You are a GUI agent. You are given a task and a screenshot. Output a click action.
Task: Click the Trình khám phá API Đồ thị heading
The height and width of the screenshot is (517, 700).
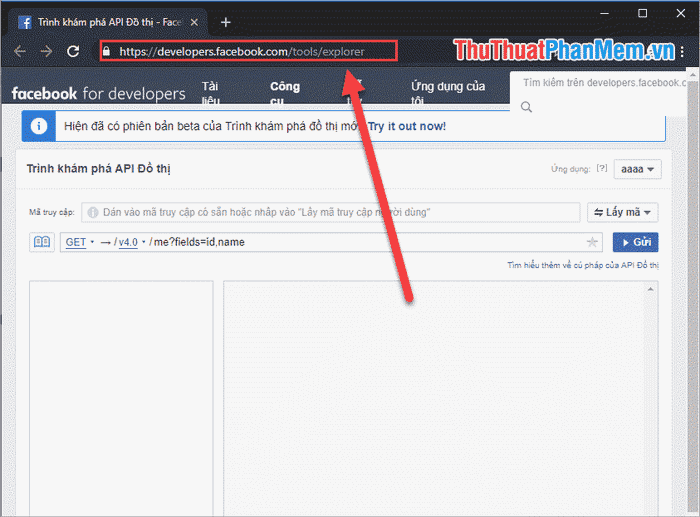click(x=98, y=169)
